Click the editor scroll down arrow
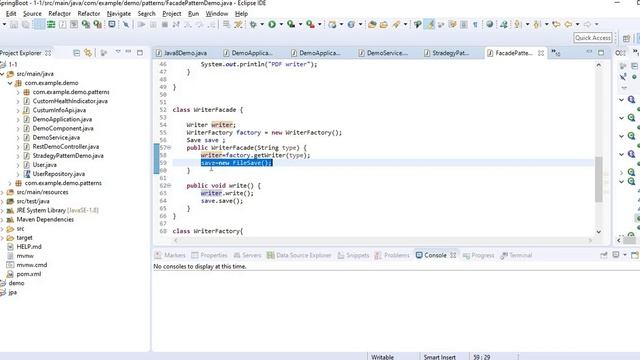This screenshot has width=640, height=360. [598, 231]
